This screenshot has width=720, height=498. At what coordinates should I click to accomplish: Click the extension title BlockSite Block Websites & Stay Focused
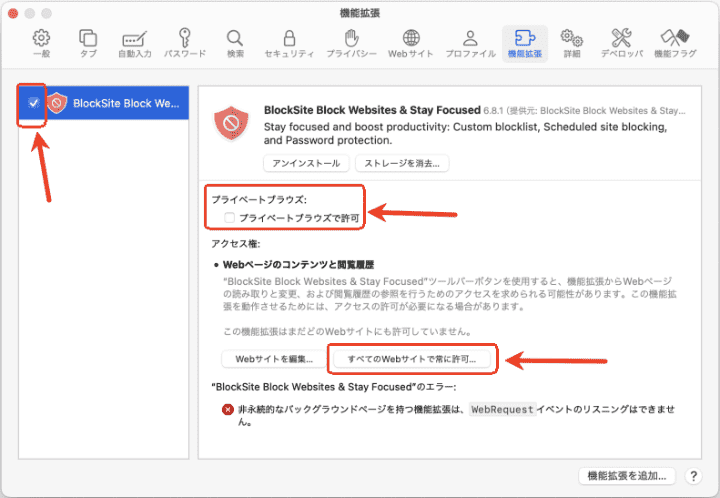point(372,110)
